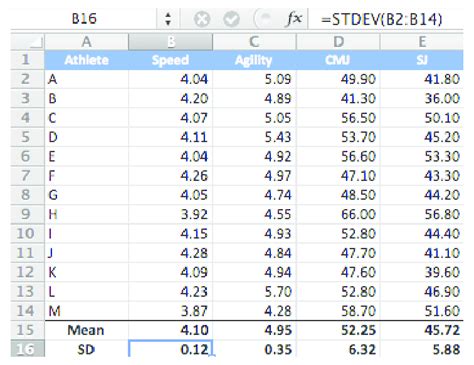Image resolution: width=474 pixels, height=365 pixels.
Task: Click the Name Box showing B16
Action: 84,19
